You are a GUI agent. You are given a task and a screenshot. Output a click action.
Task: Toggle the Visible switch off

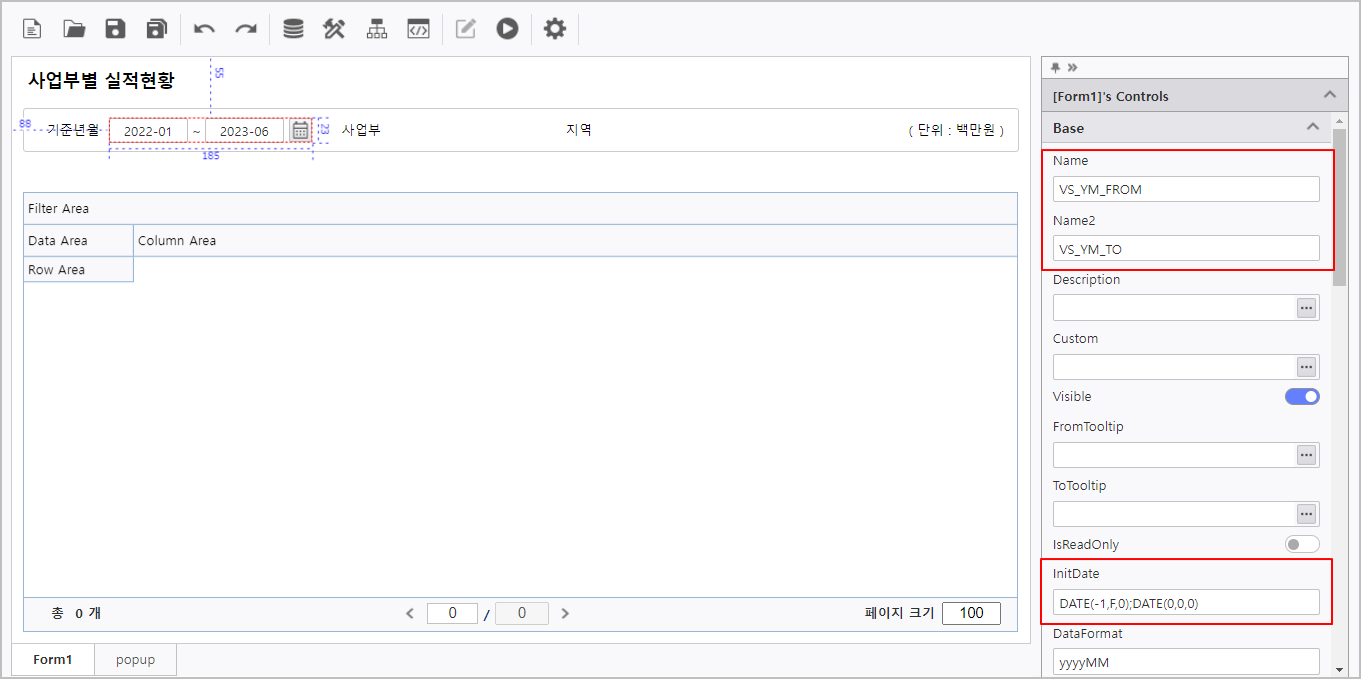tap(1302, 397)
